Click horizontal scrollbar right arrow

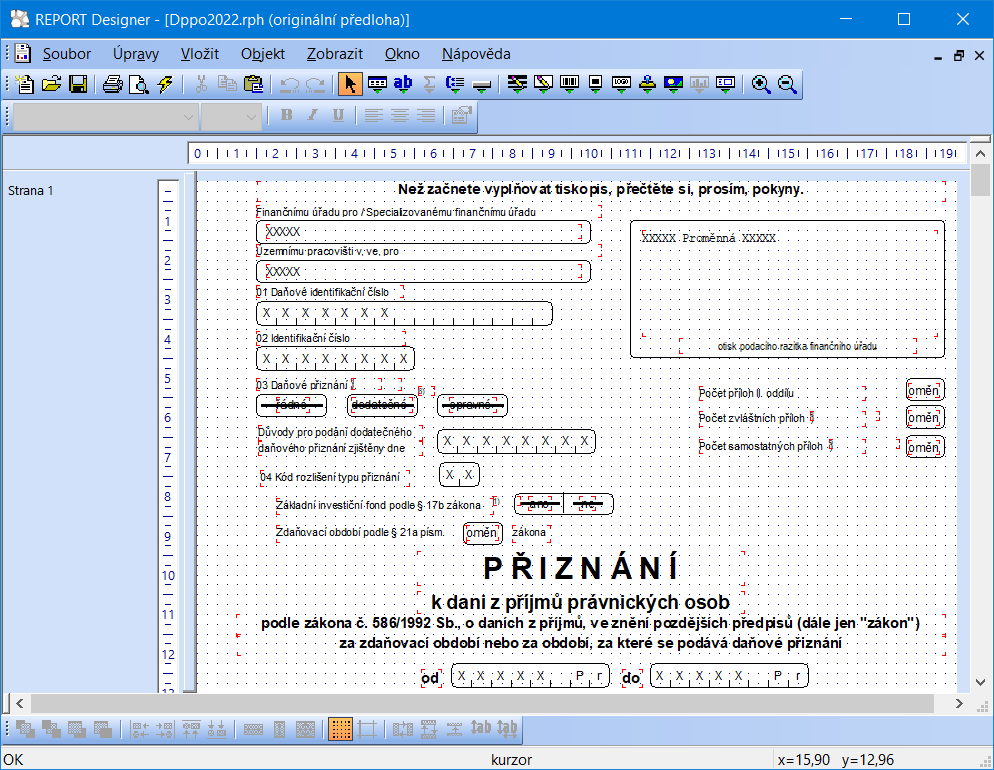click(959, 703)
